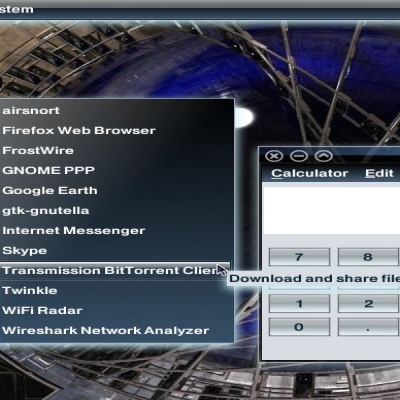Open airsnort from the Internet menu
The image size is (400, 400).
(116, 110)
